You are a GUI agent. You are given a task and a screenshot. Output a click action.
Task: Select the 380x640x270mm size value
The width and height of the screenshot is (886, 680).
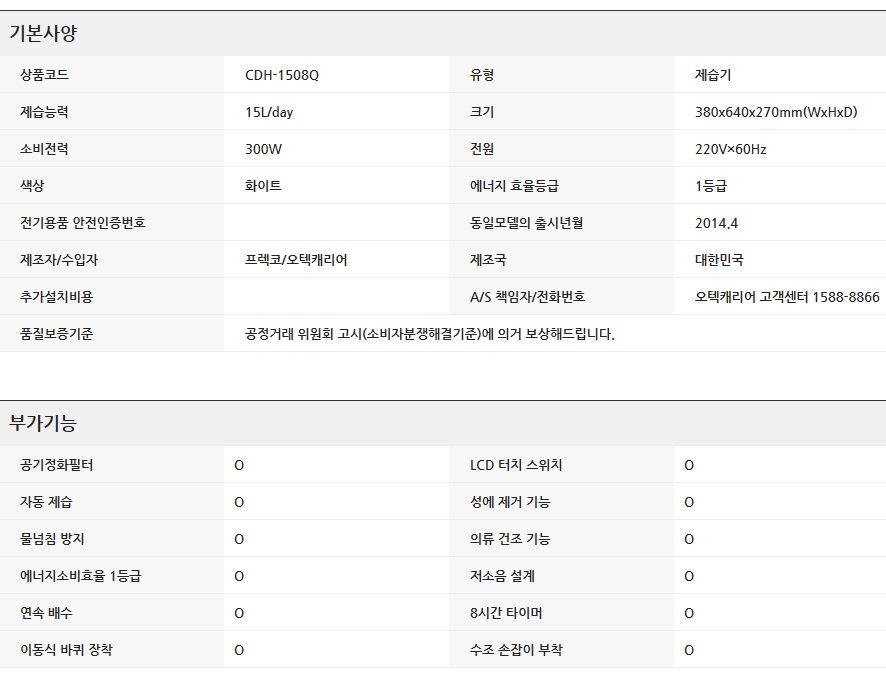pyautogui.click(x=776, y=112)
